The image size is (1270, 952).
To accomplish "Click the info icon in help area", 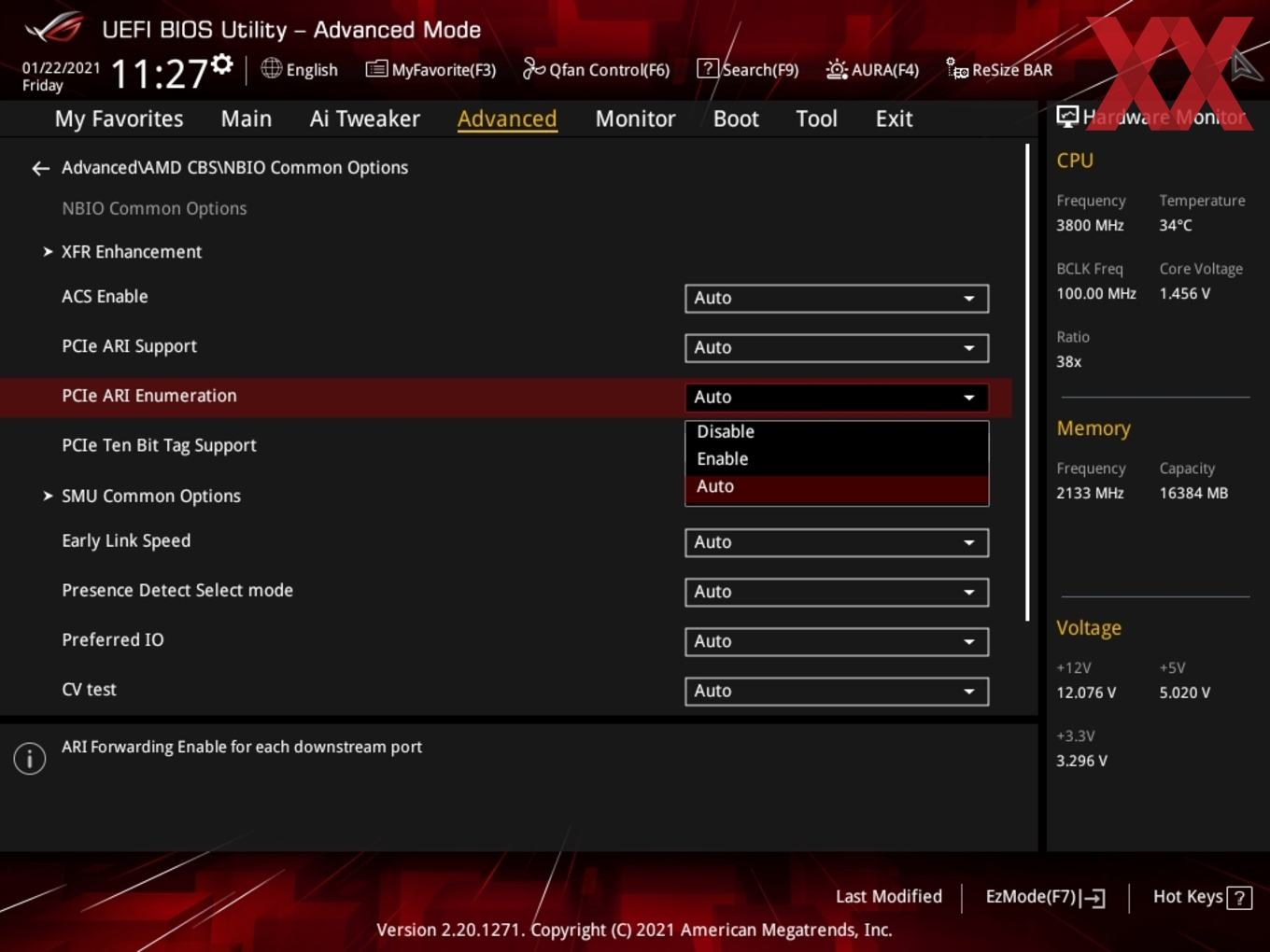I will click(30, 759).
